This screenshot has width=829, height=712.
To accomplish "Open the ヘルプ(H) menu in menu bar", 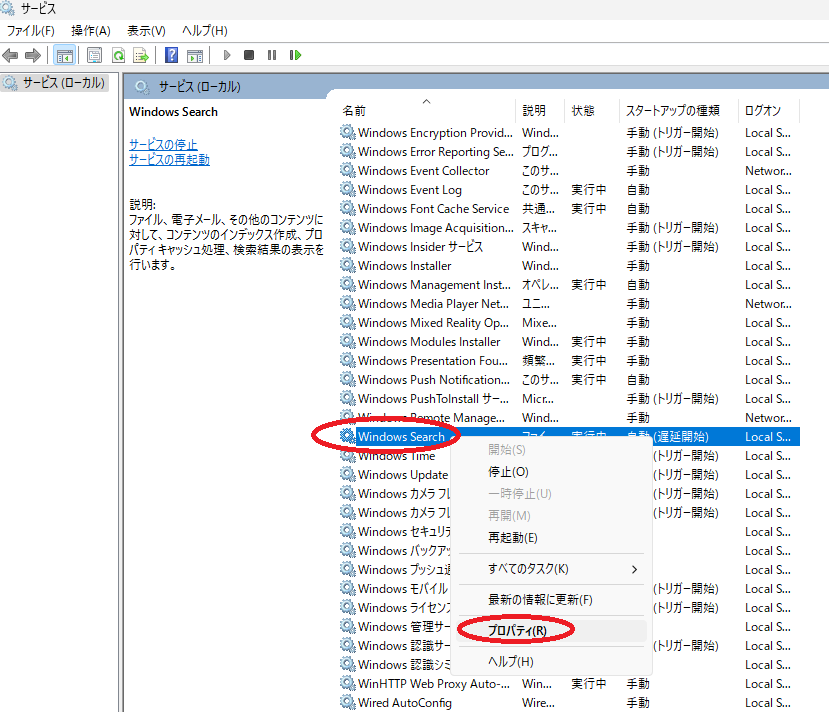I will (205, 31).
